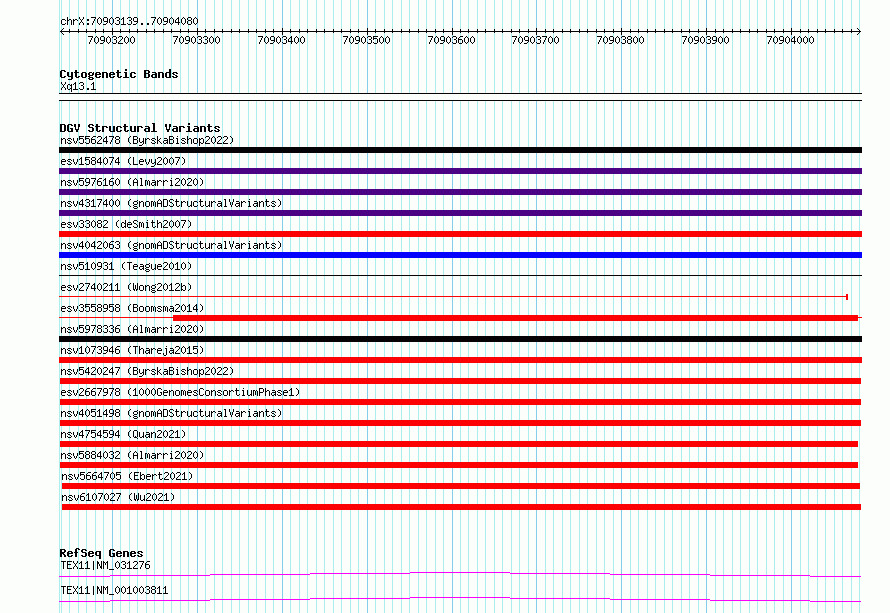The image size is (890, 613).
Task: Select the purple bar under nsv4317400
Action: click(460, 213)
